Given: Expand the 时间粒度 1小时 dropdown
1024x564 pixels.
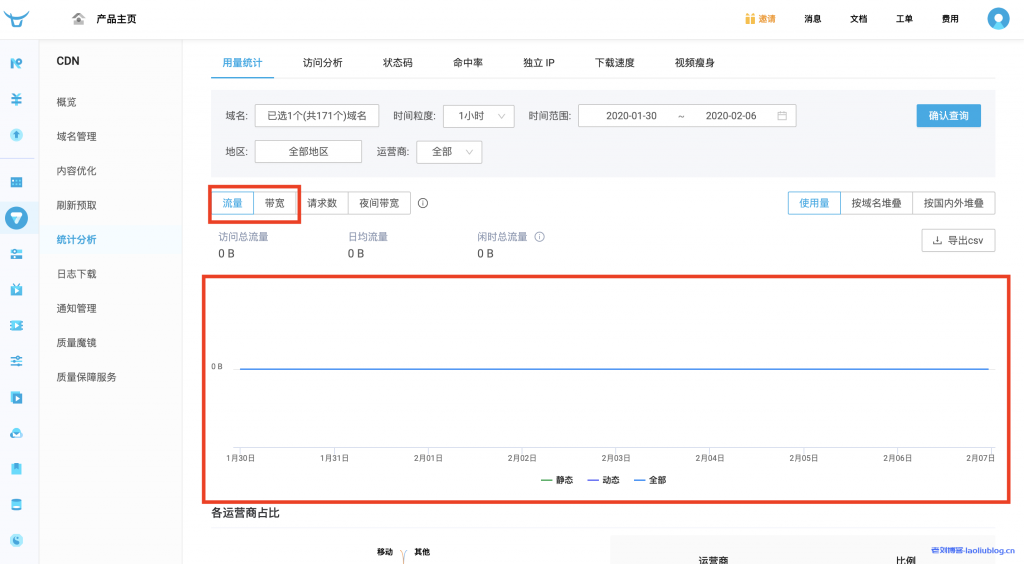Looking at the screenshot, I should click(x=479, y=116).
